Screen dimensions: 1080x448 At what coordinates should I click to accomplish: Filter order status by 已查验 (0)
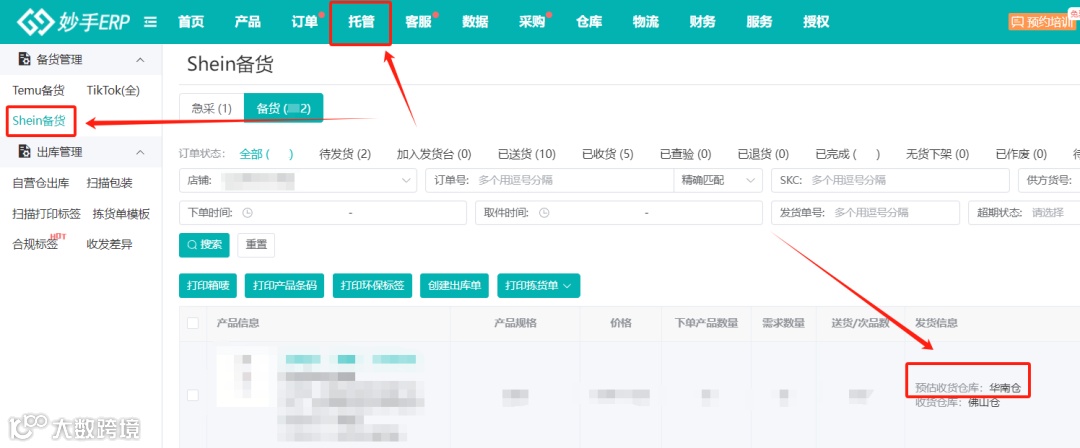(685, 154)
